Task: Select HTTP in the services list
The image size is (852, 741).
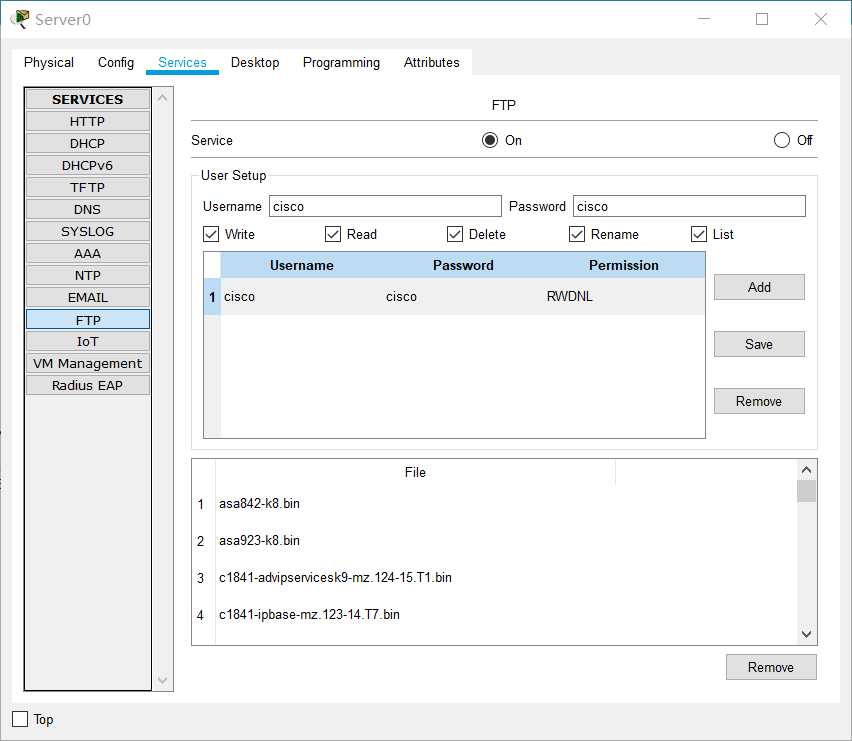Action: (x=87, y=121)
